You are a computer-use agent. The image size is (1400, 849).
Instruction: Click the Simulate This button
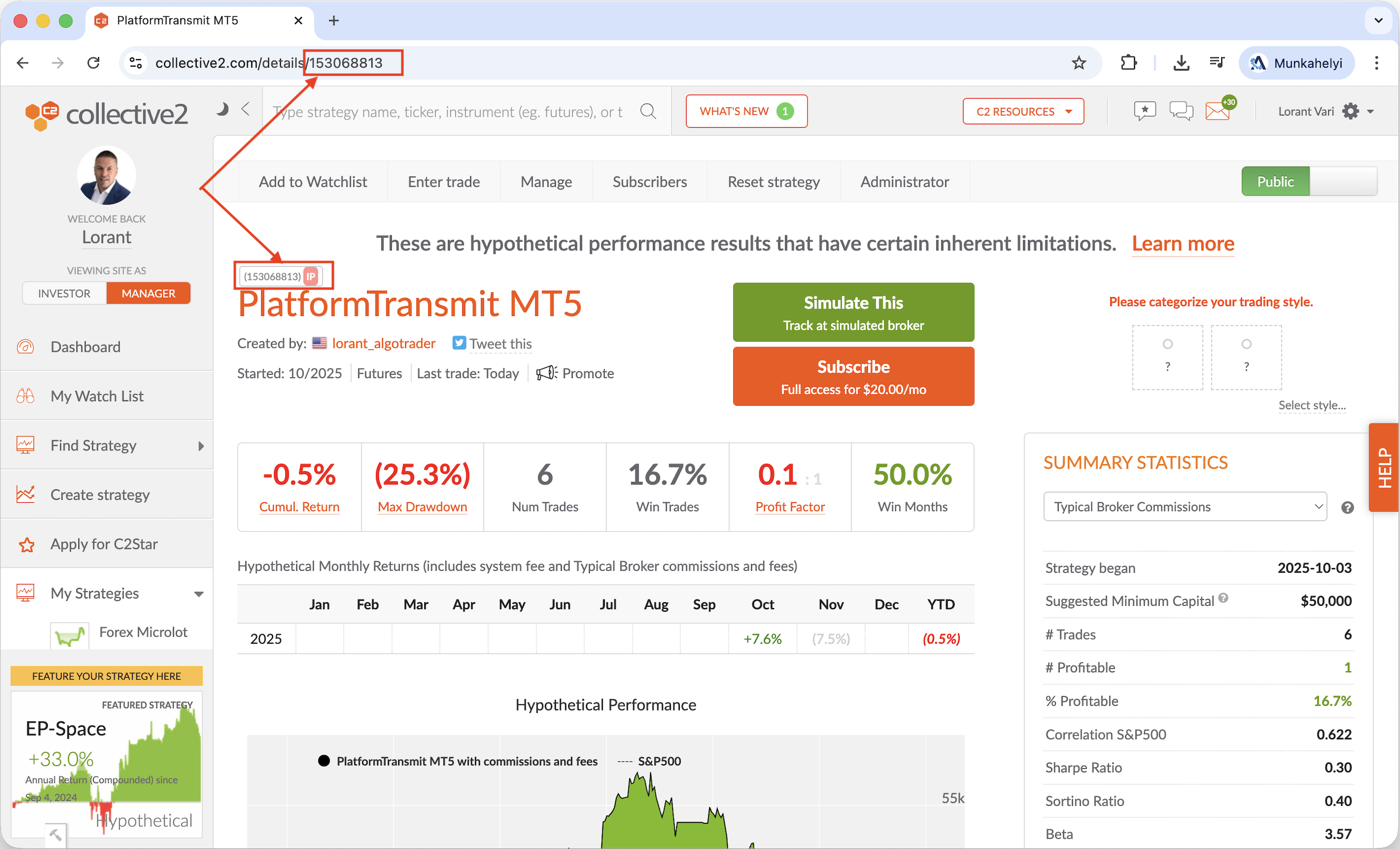pyautogui.click(x=853, y=312)
